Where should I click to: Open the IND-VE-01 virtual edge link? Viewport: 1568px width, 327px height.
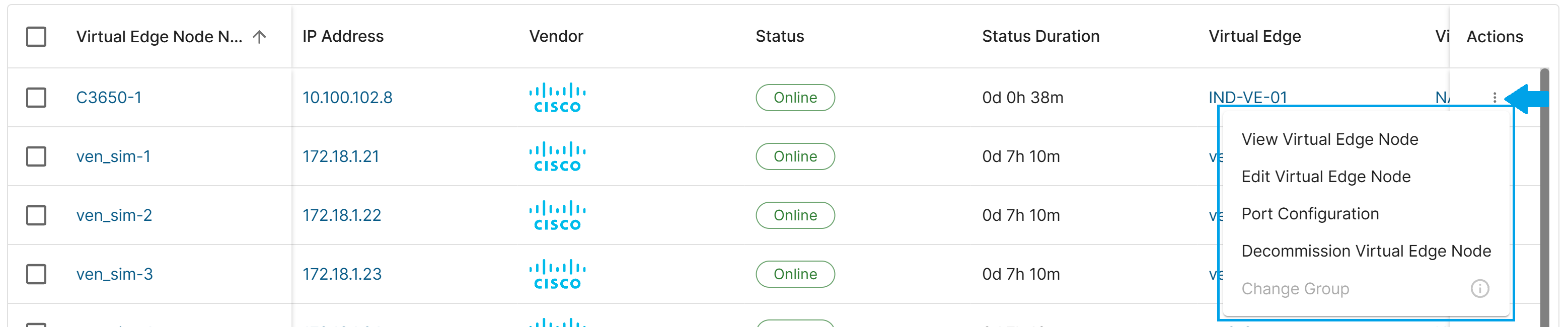(x=1247, y=97)
